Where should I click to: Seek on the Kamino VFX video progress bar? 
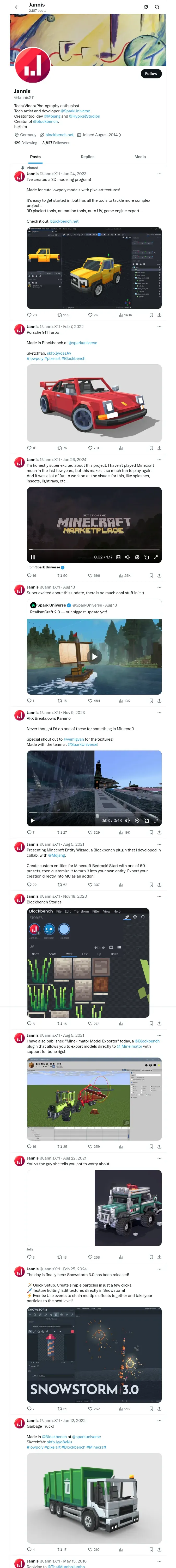(94, 812)
